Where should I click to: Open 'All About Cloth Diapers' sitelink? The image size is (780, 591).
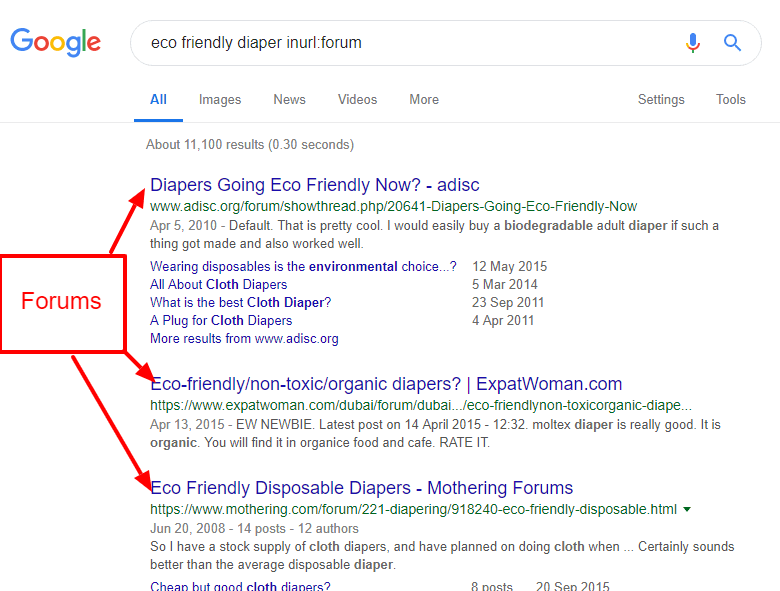tap(219, 285)
